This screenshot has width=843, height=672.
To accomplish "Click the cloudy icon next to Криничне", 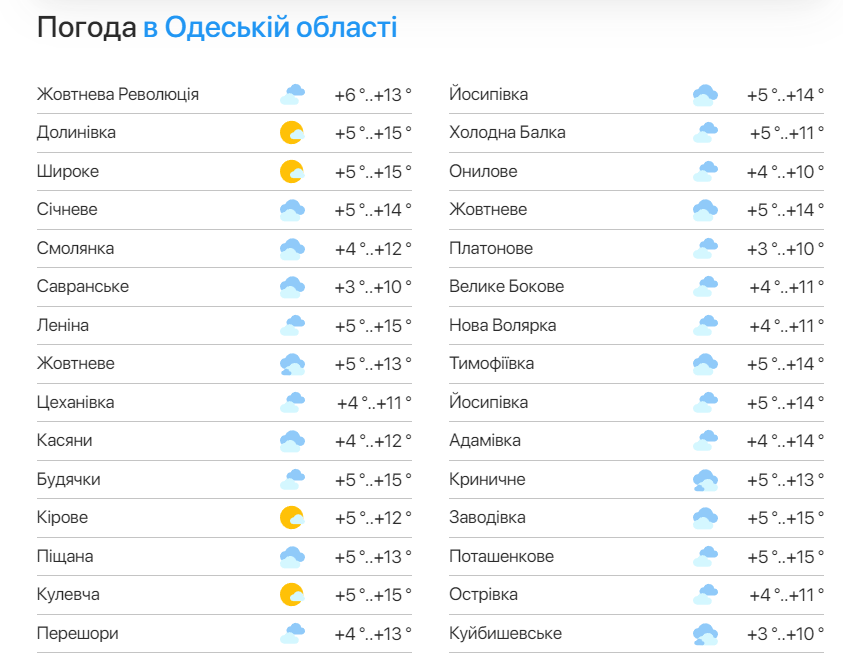I will point(705,480).
